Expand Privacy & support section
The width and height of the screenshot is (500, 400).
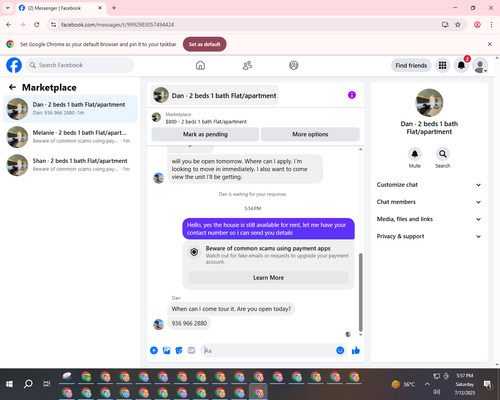pyautogui.click(x=429, y=236)
